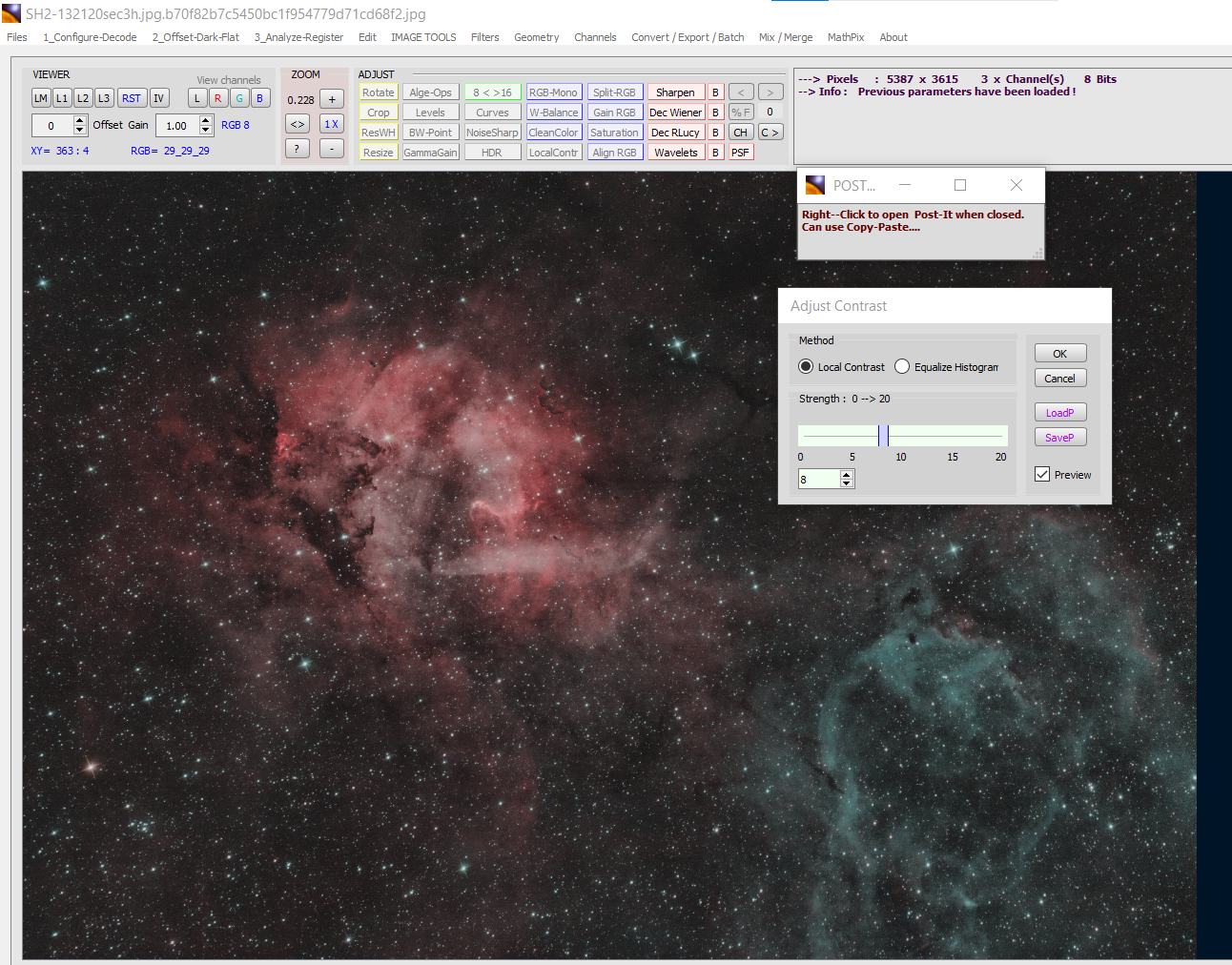The image size is (1232, 965).
Task: Toggle the Preview checkbox
Action: 1042,475
